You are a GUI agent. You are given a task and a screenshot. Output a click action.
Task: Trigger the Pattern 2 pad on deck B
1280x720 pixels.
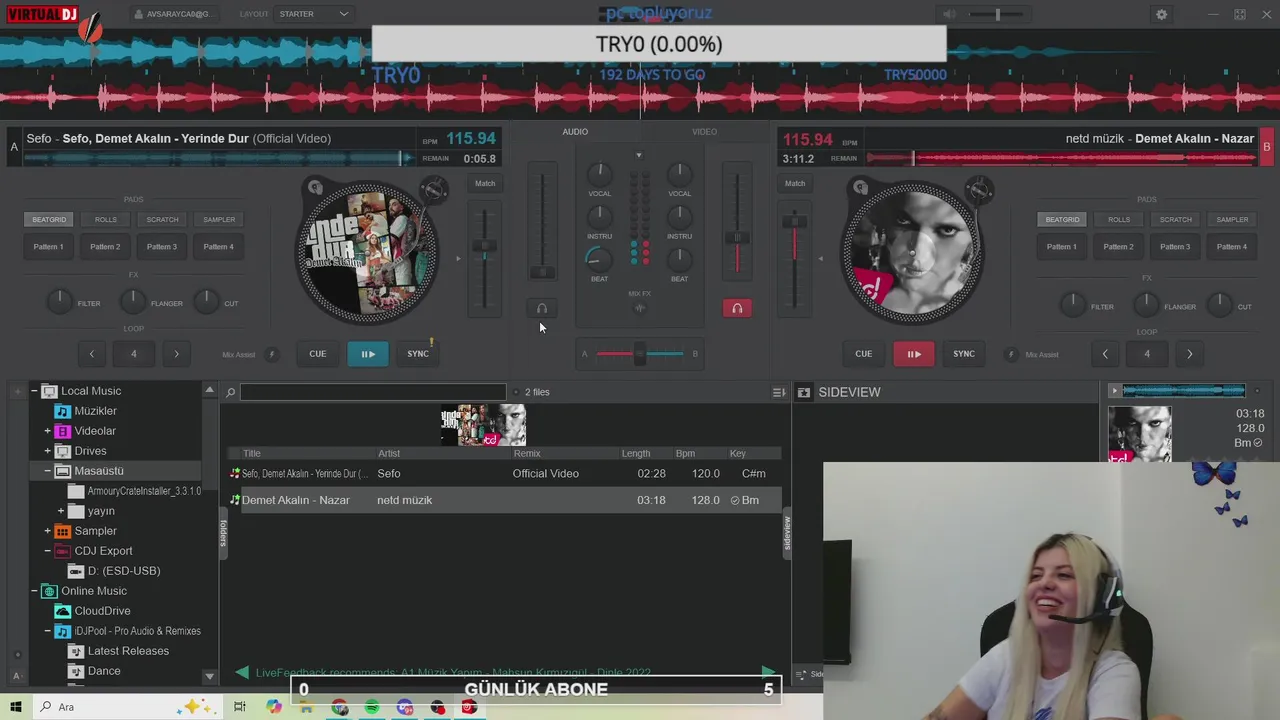[x=1119, y=247]
